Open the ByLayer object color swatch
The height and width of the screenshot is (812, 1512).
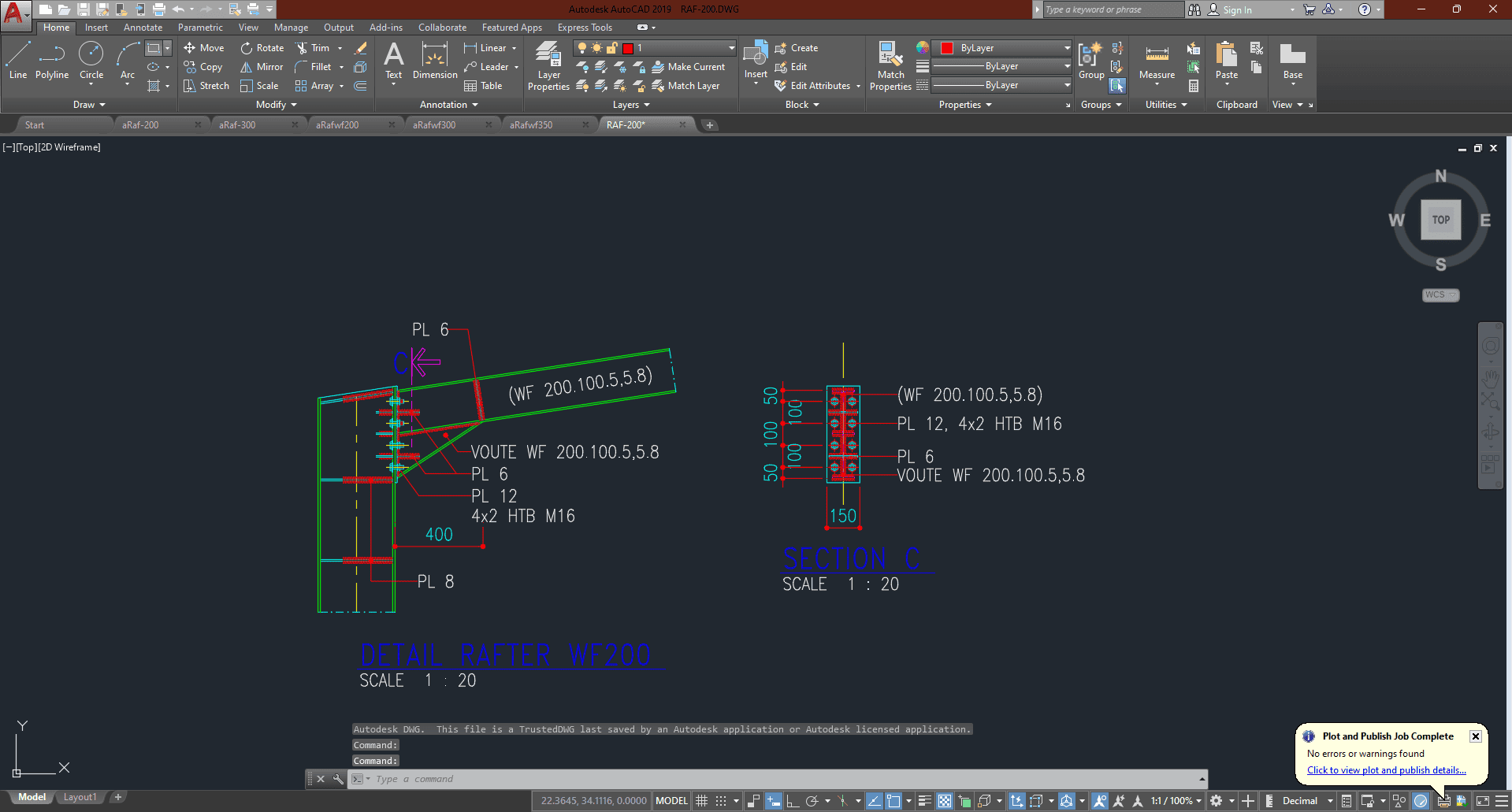point(1001,48)
